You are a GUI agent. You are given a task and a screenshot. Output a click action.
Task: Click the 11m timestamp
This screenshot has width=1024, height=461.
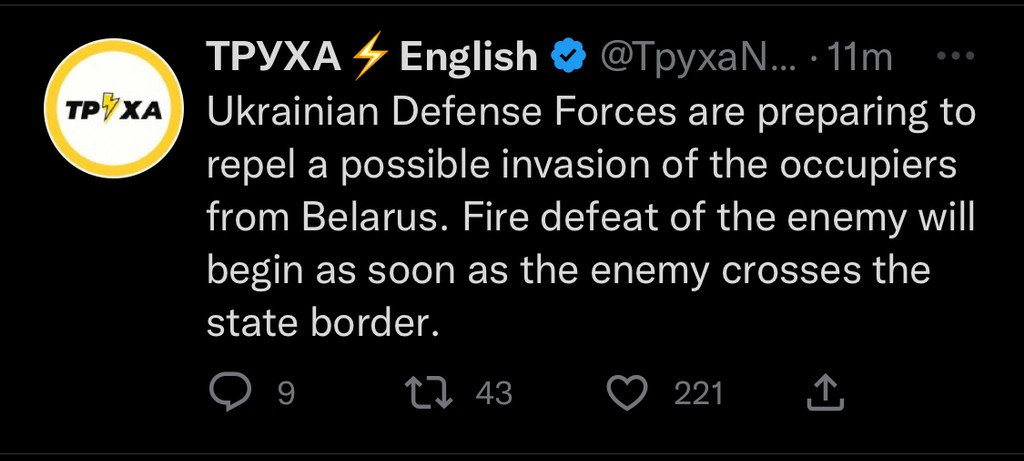(x=861, y=58)
